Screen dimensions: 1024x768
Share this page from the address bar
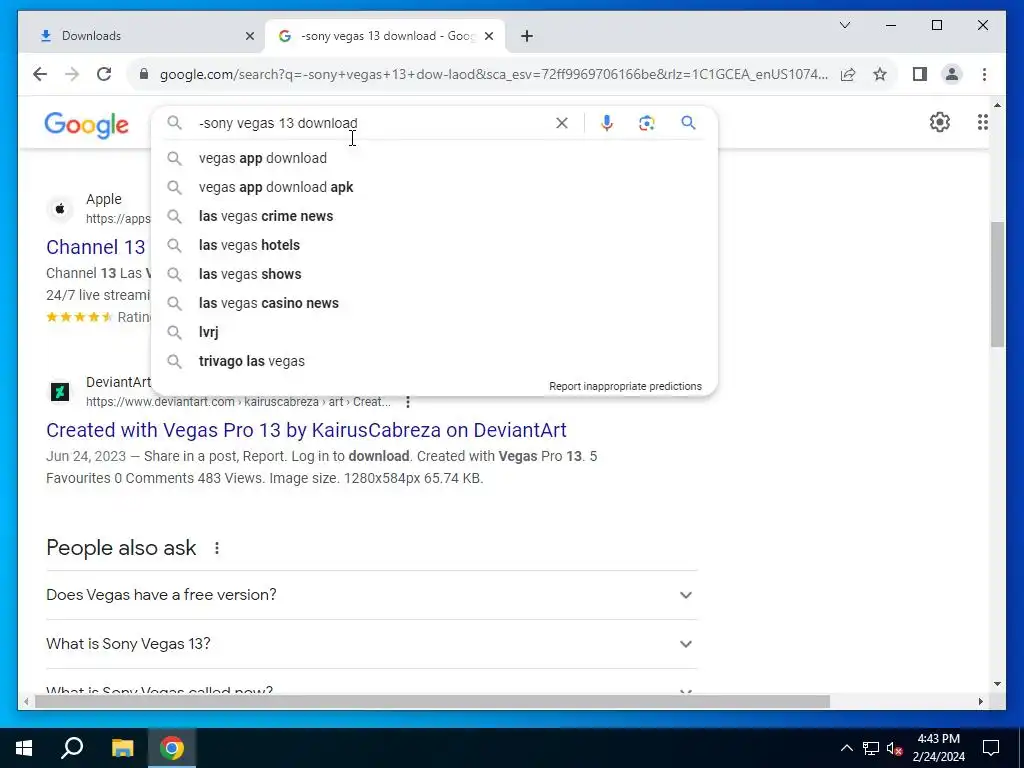tap(848, 74)
